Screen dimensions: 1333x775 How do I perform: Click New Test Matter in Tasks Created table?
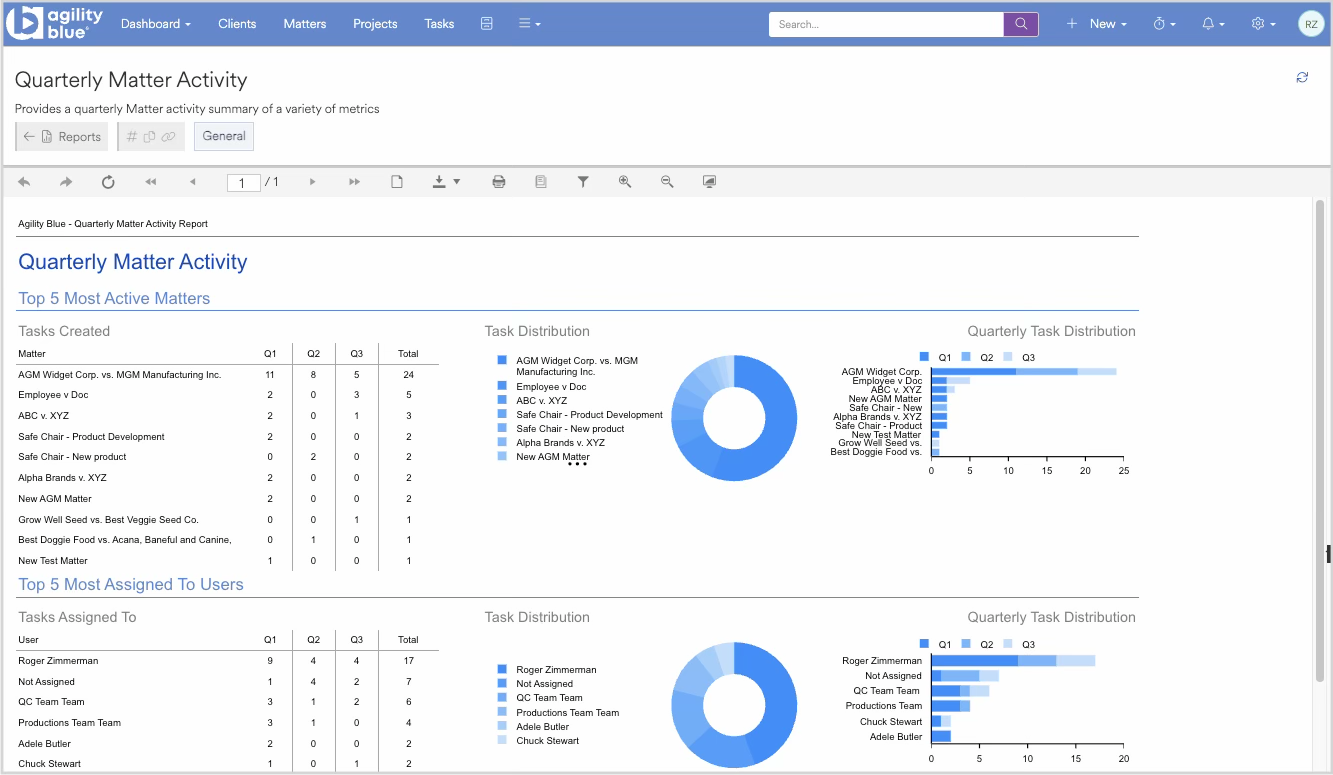(x=53, y=561)
